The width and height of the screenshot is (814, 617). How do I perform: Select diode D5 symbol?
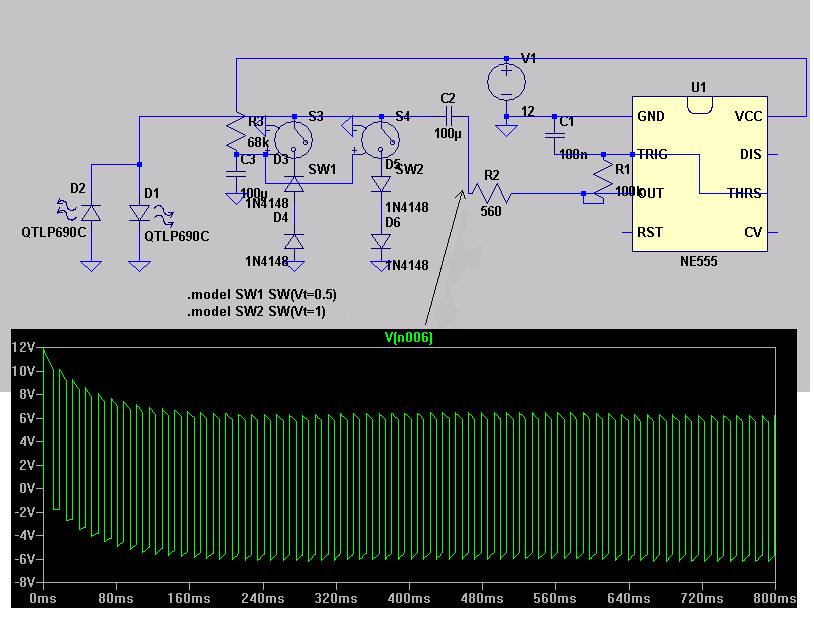[x=381, y=184]
